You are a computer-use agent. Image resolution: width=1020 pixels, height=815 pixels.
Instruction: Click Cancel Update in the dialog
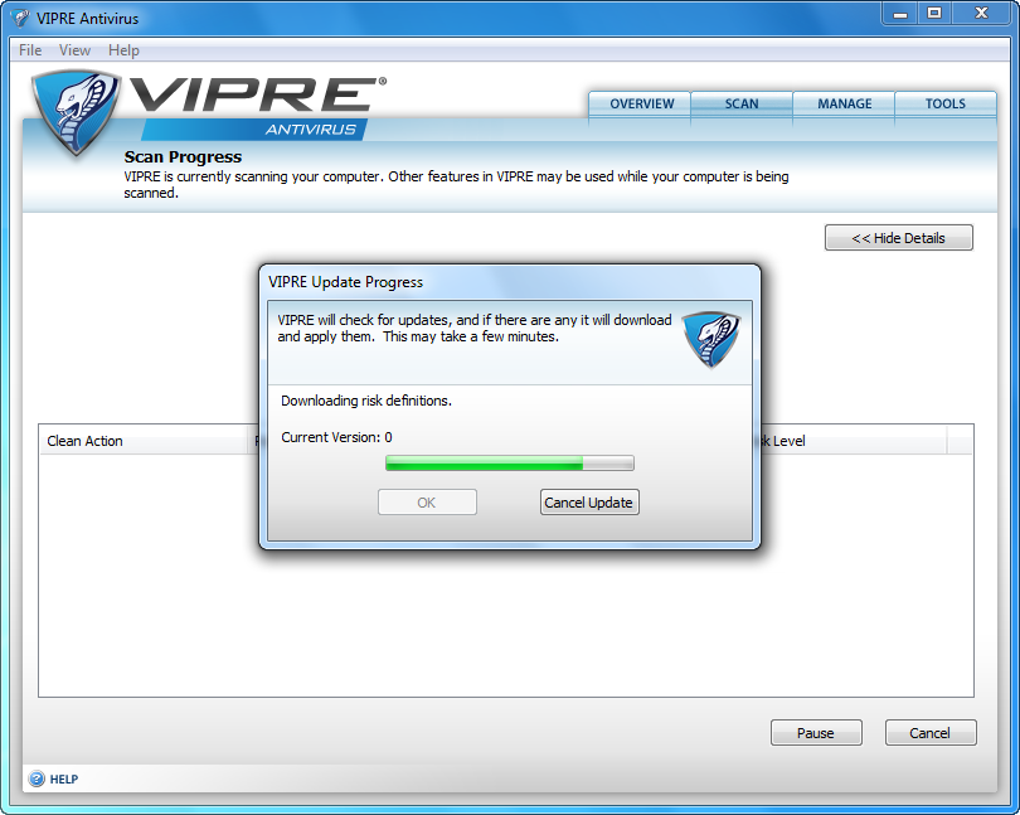tap(589, 502)
